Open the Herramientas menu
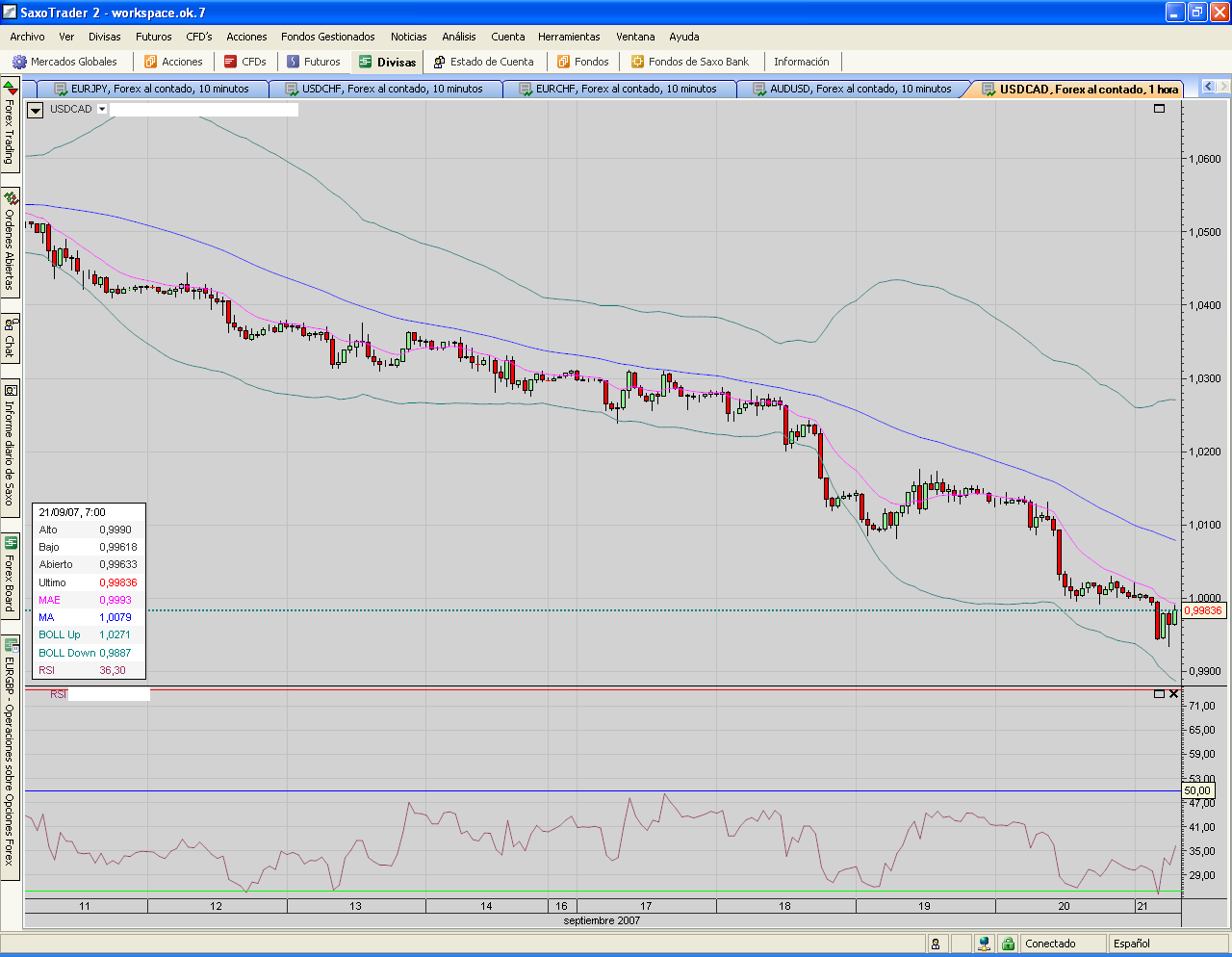The width and height of the screenshot is (1232, 957). click(569, 37)
